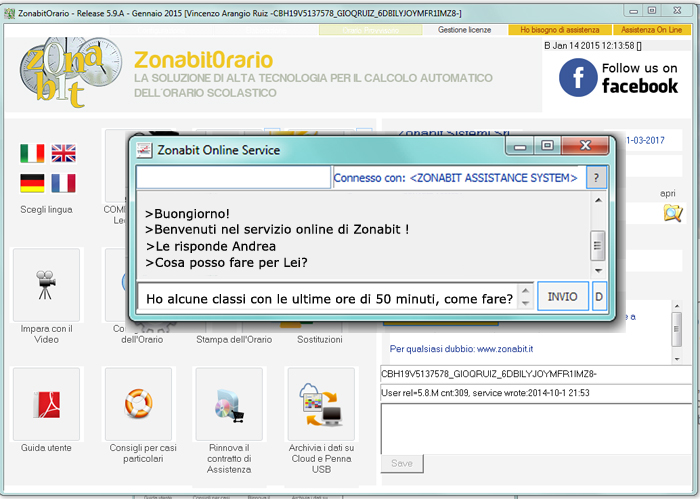This screenshot has height=499, width=700.
Task: Click the date text 1-03-2017
Action: click(x=645, y=141)
